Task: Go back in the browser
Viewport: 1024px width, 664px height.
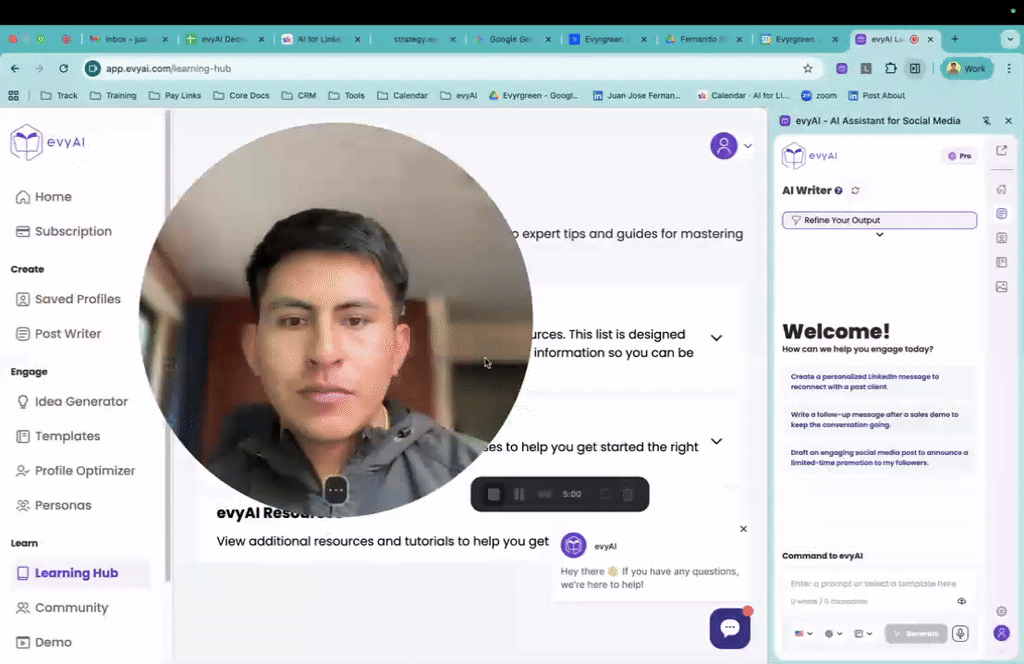Action: click(x=15, y=69)
